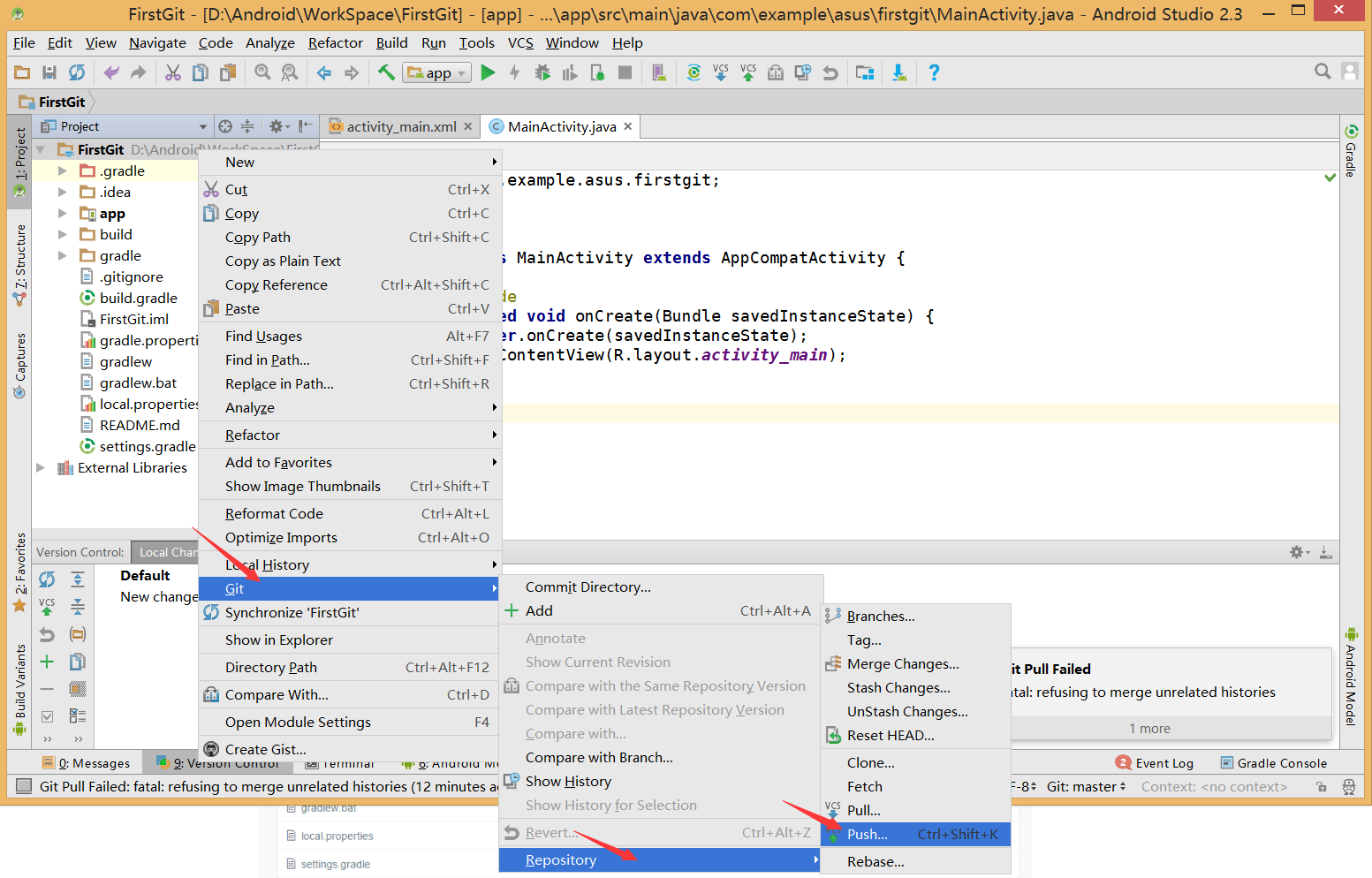Toggle the Favorites tool window side tab
Screen dimensions: 1372x878
click(20, 572)
